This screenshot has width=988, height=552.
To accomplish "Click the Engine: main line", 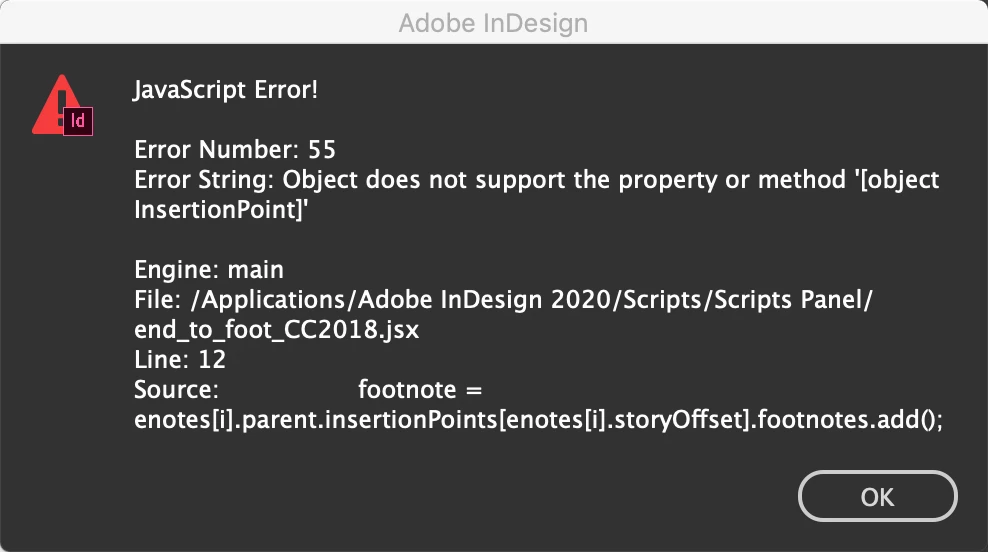I will [x=209, y=270].
